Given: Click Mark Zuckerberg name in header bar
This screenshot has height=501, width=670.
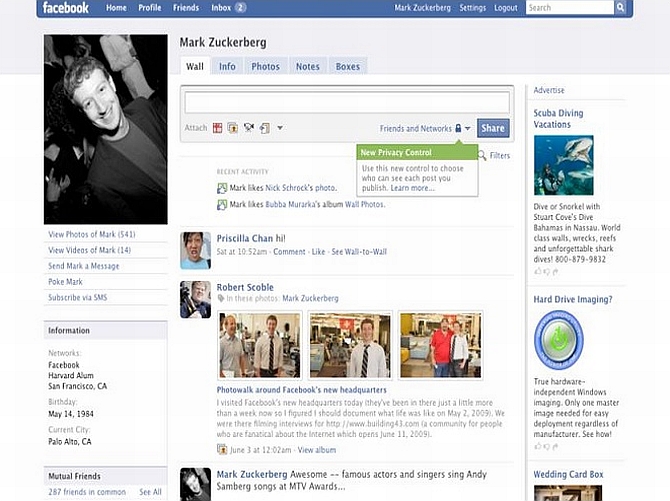Looking at the screenshot, I should [x=422, y=8].
